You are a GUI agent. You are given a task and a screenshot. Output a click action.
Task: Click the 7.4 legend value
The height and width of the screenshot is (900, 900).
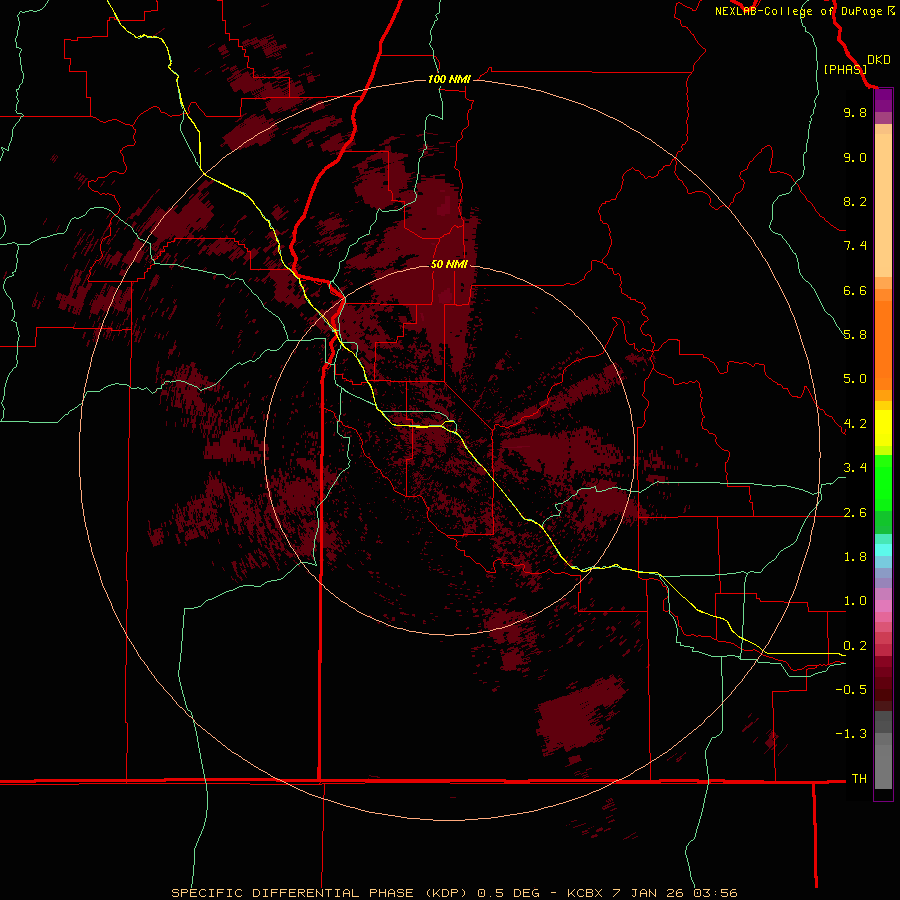coord(855,246)
